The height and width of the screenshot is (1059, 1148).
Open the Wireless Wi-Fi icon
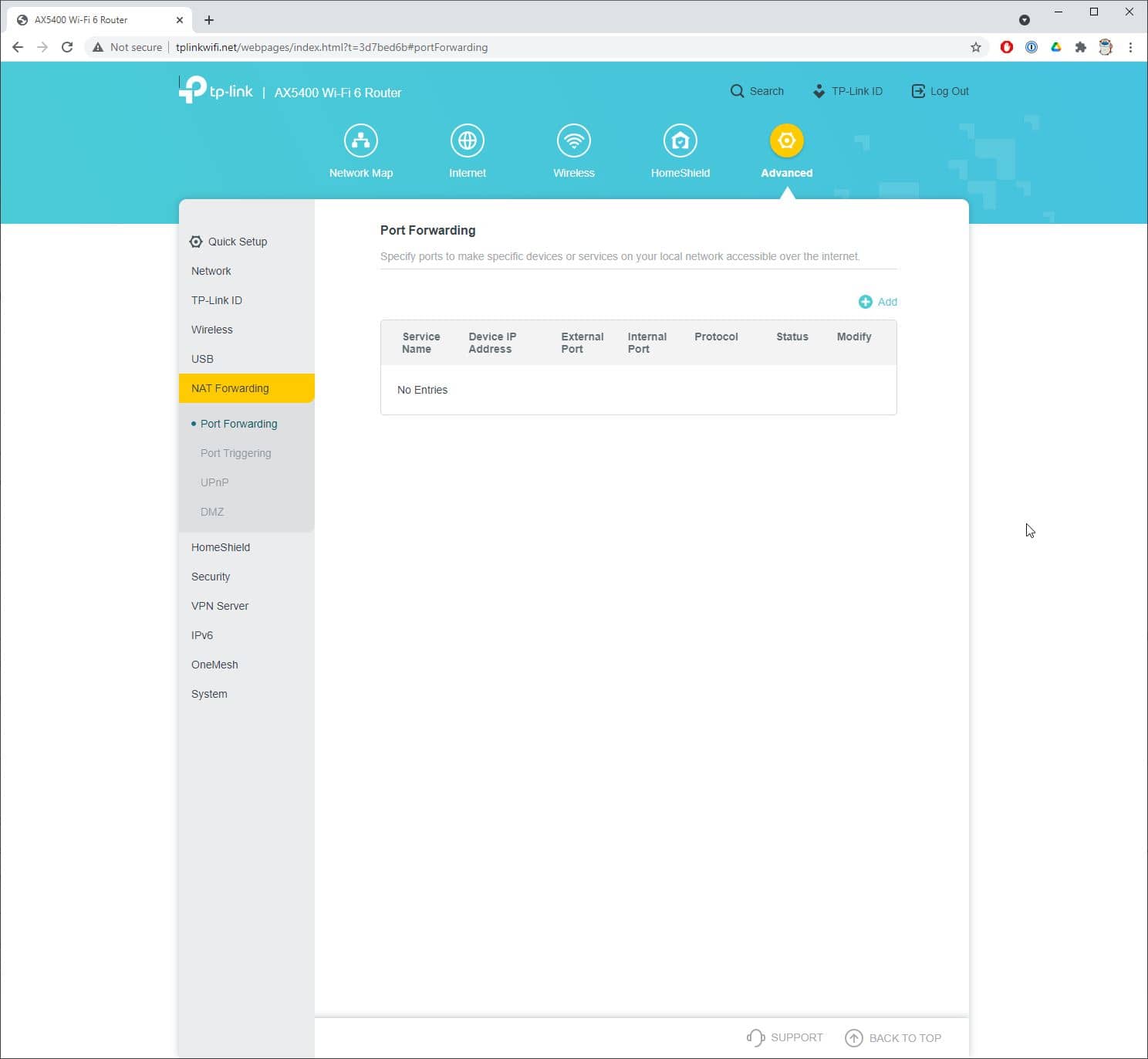(574, 140)
